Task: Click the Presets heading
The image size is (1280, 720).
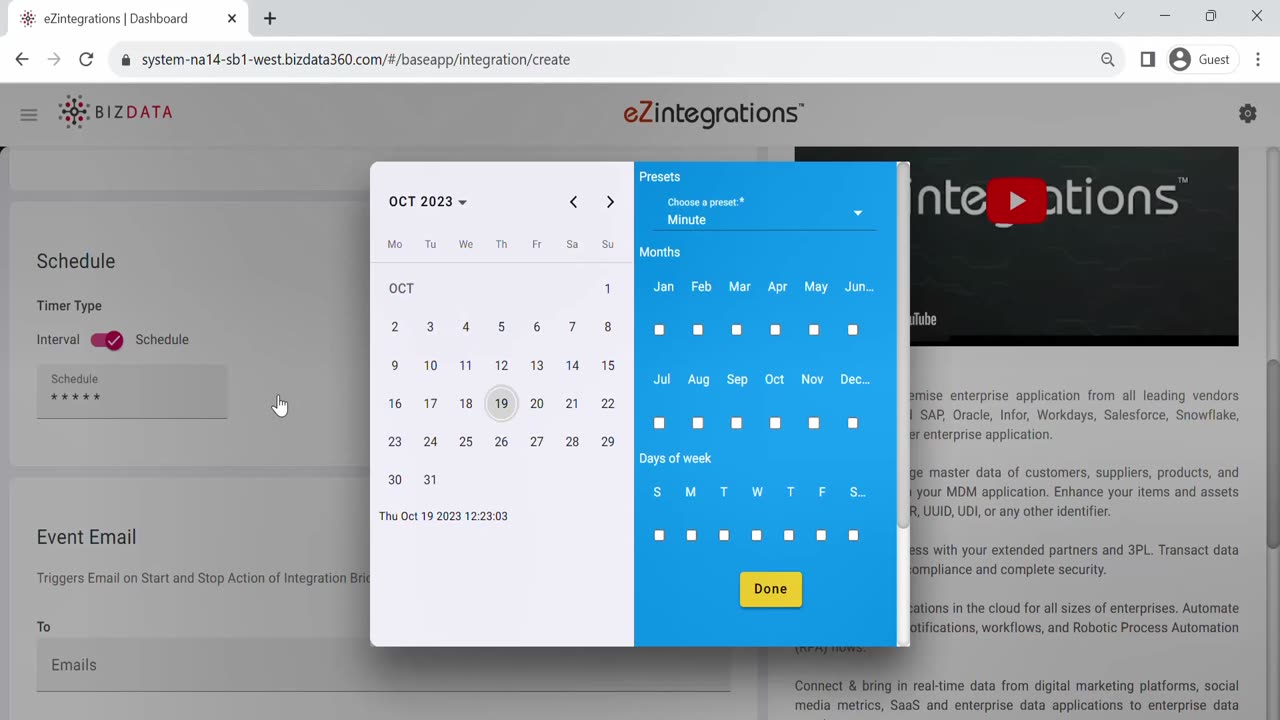Action: coord(659,177)
